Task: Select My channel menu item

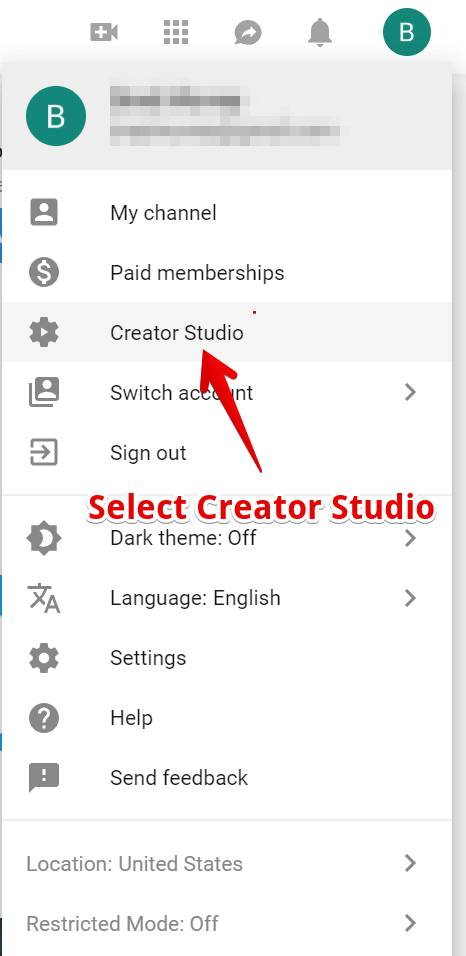Action: 227,213
